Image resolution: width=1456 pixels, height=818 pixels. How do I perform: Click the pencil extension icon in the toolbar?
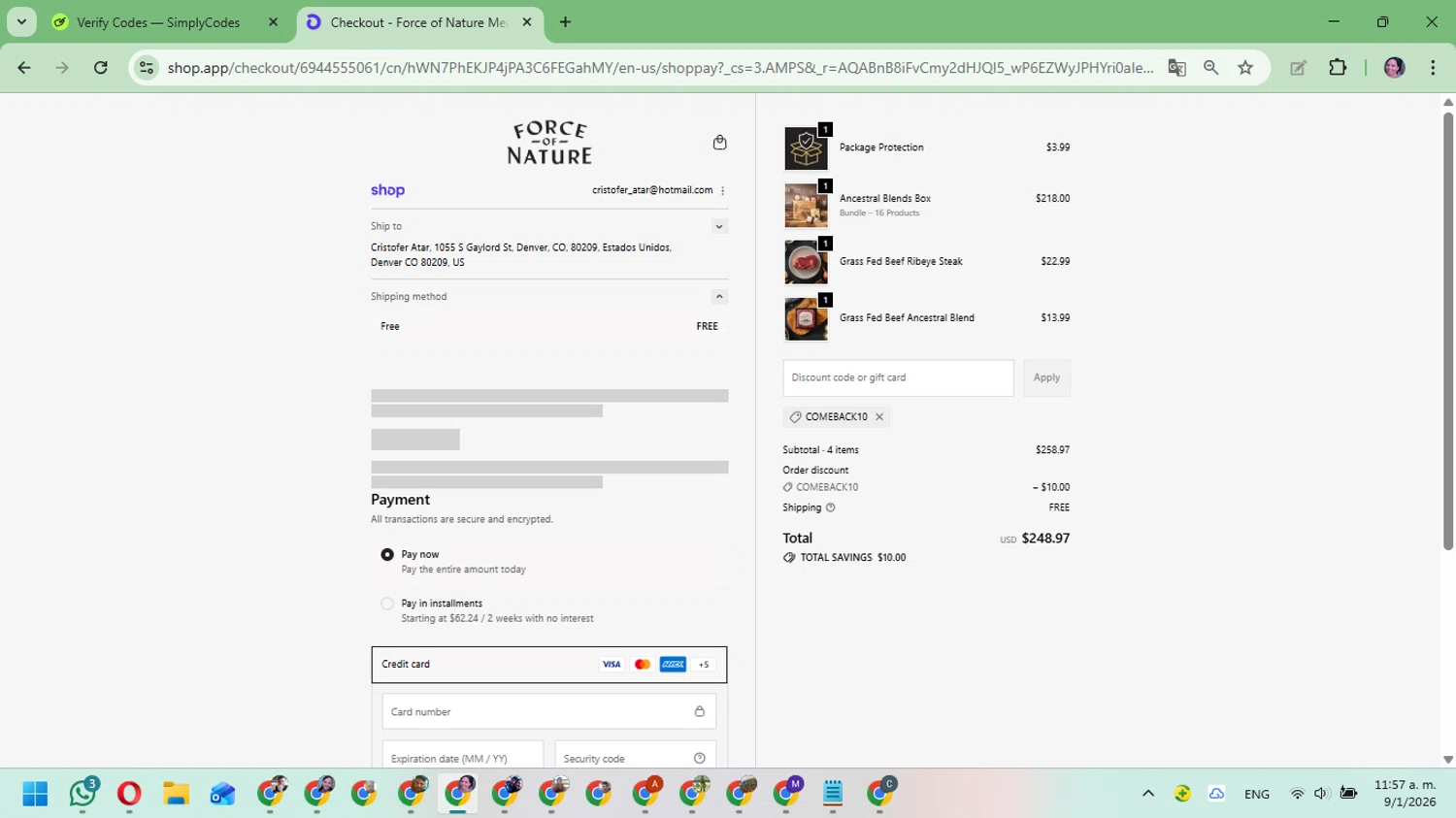tap(1298, 68)
